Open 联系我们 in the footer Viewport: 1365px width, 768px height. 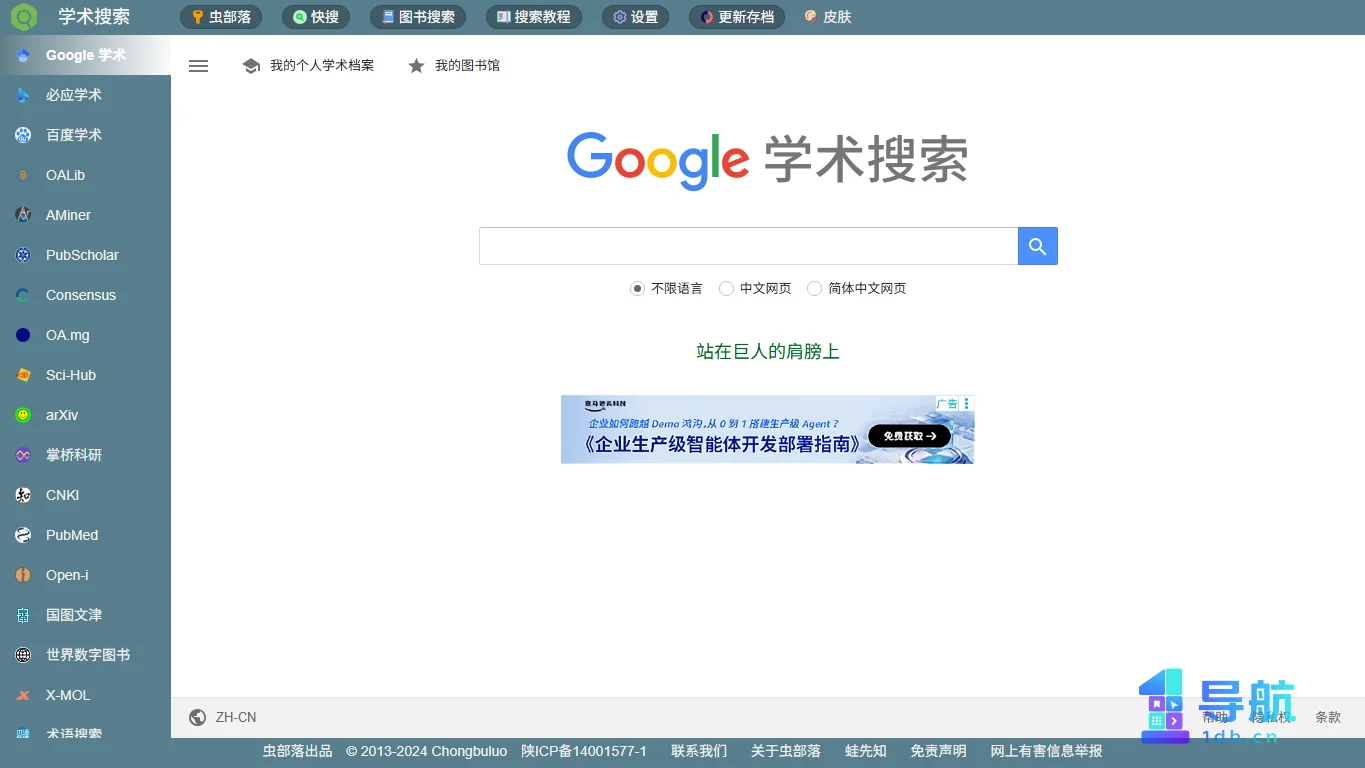click(x=699, y=751)
